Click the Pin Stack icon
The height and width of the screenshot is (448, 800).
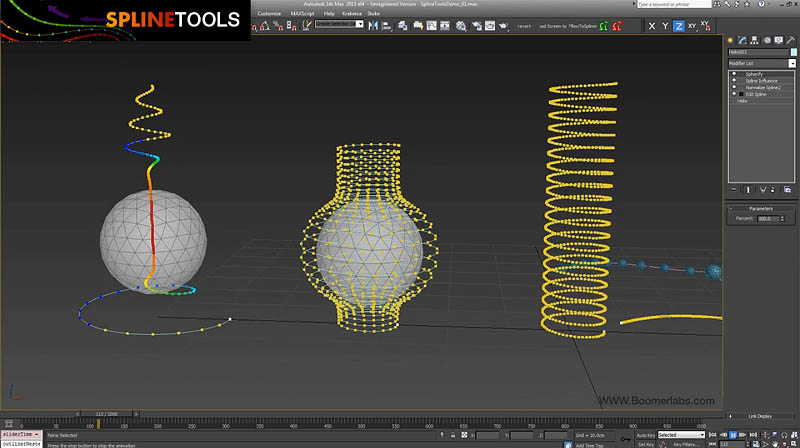click(733, 188)
